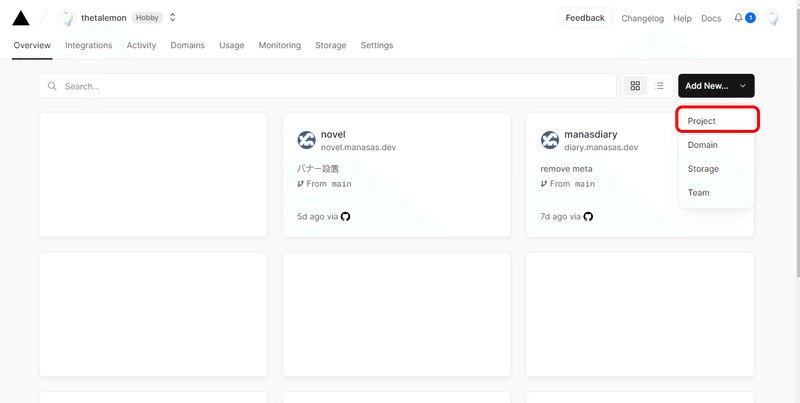Viewport: 800px width, 403px height.
Task: Collapse the Add New dropdown
Action: point(716,86)
